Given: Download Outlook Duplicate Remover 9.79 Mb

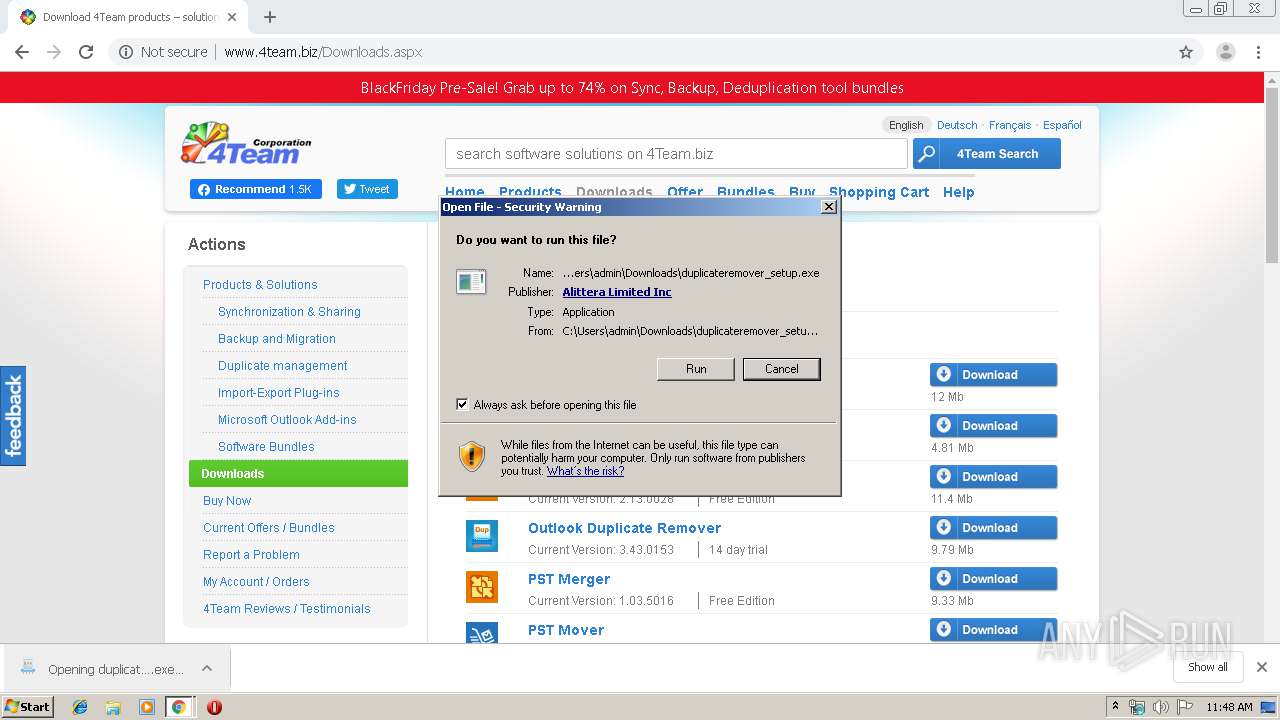Looking at the screenshot, I should [993, 528].
